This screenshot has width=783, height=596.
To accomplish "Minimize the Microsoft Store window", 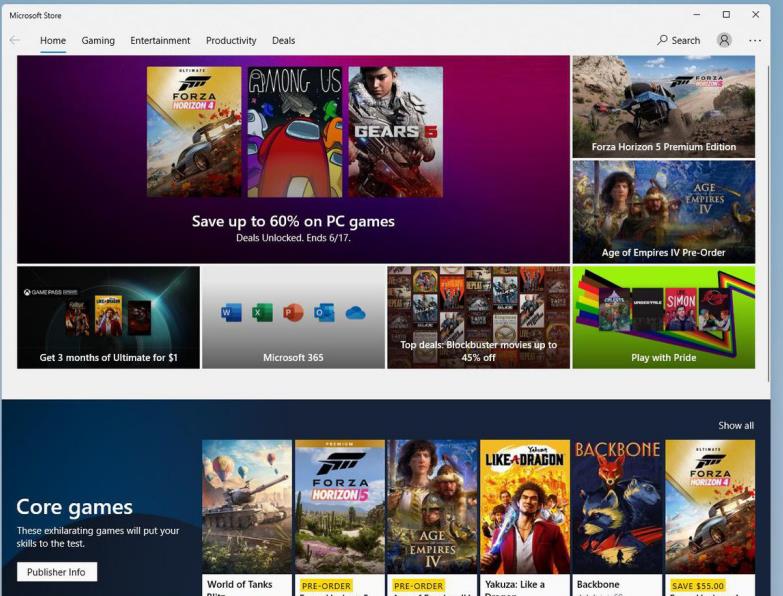I will 697,15.
